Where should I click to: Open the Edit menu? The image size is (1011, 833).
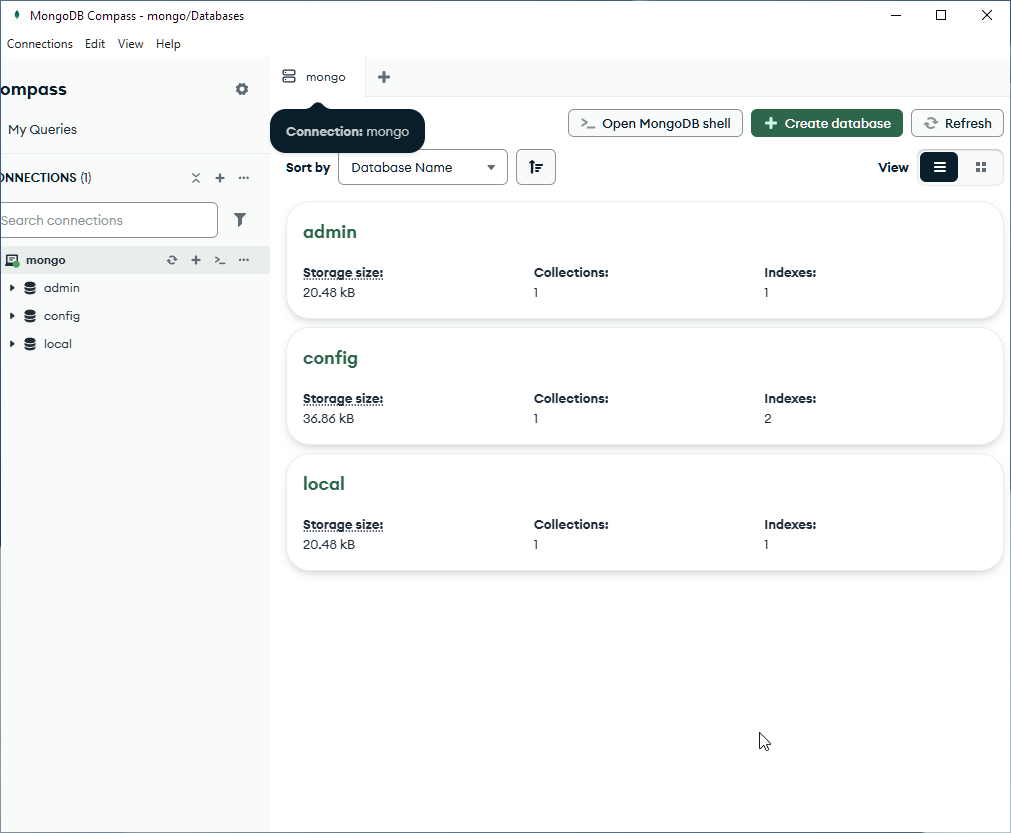[95, 44]
